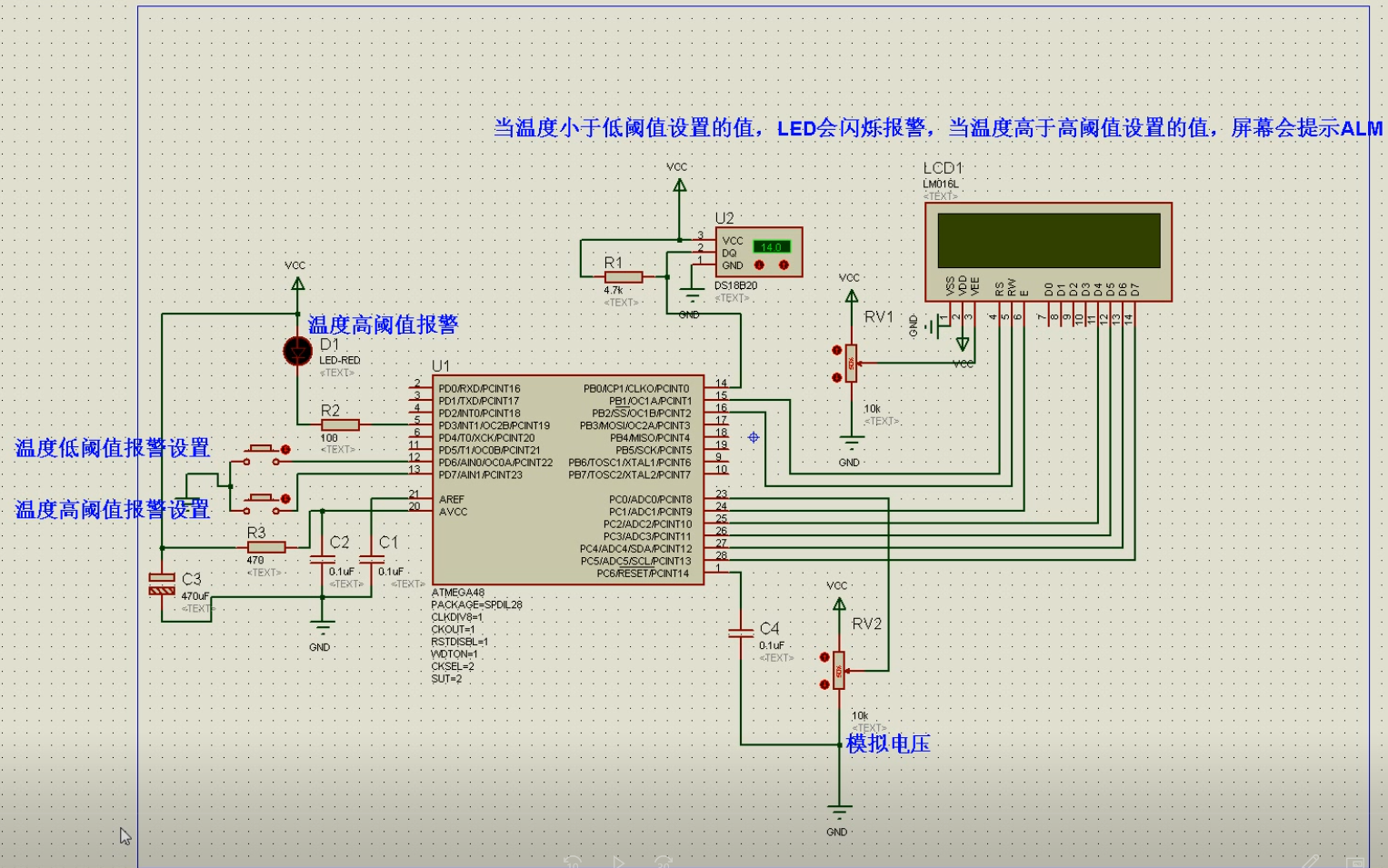Select the U2 DS18B20 sensor body

pyautogui.click(x=759, y=253)
